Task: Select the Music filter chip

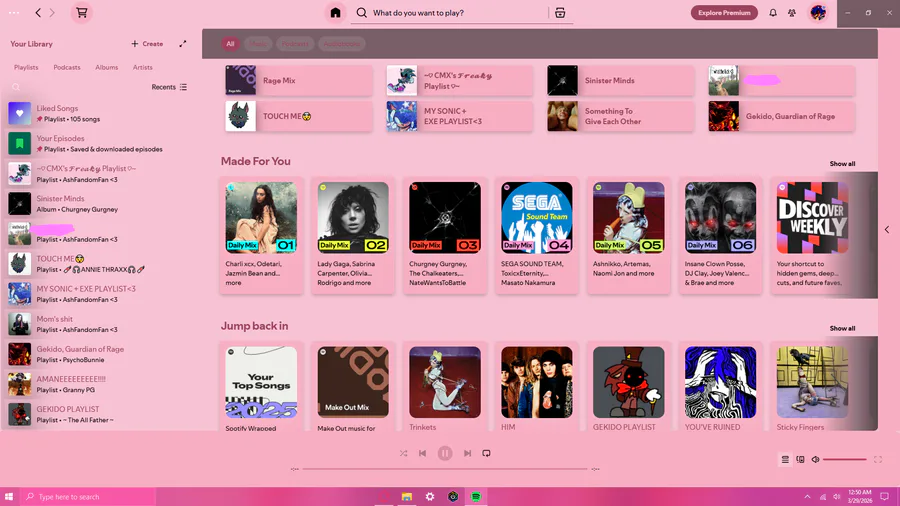Action: tap(258, 44)
